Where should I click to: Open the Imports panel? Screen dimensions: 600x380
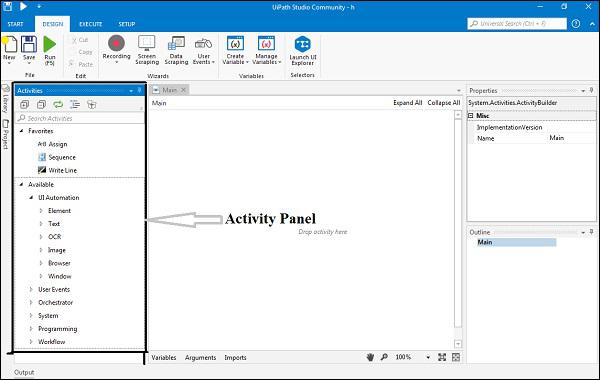click(235, 357)
